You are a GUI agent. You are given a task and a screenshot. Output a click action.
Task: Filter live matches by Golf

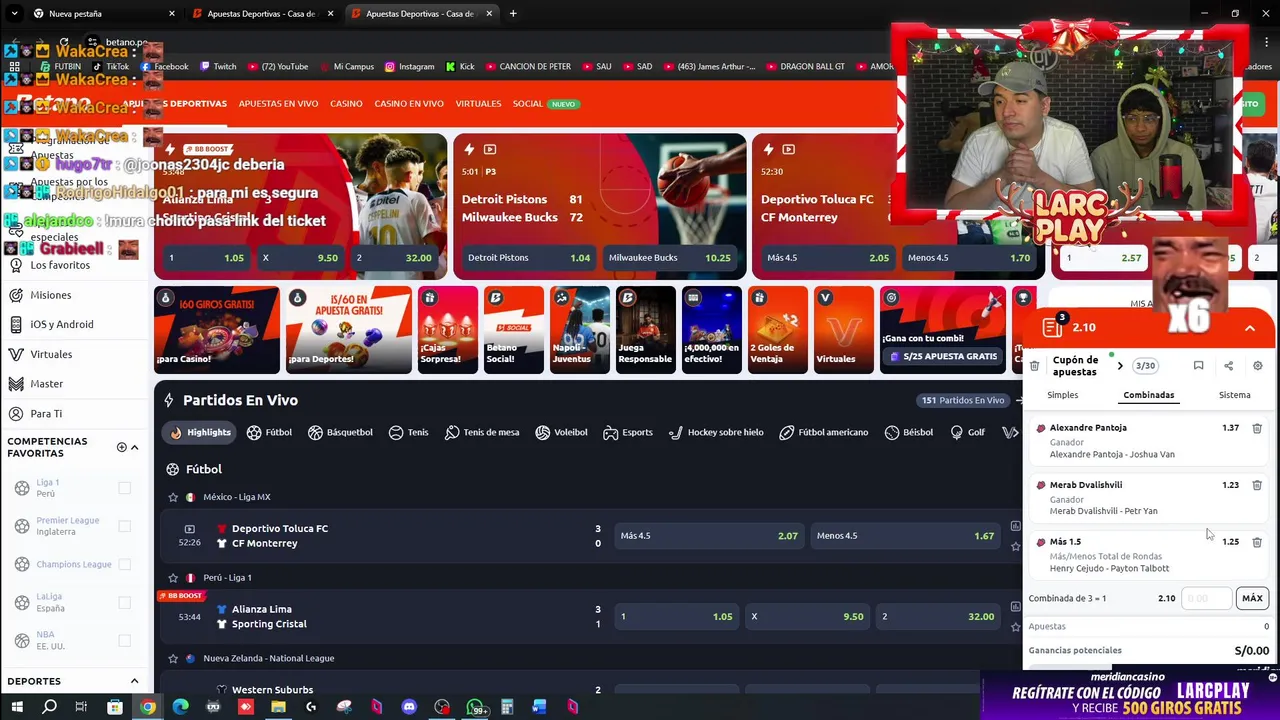[966, 432]
